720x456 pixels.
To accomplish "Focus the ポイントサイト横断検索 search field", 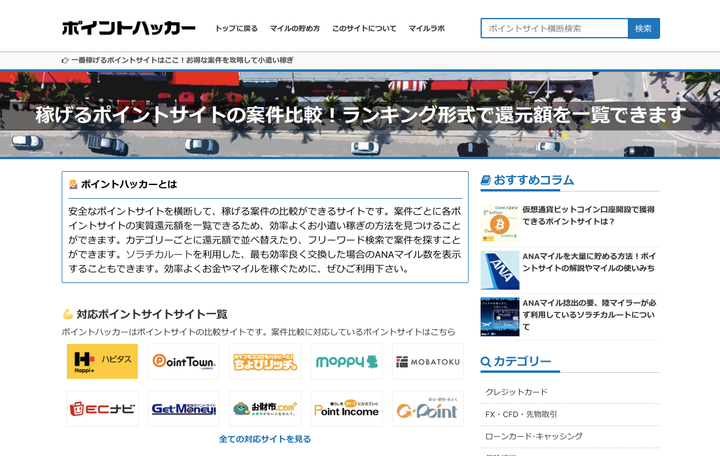I will (554, 28).
